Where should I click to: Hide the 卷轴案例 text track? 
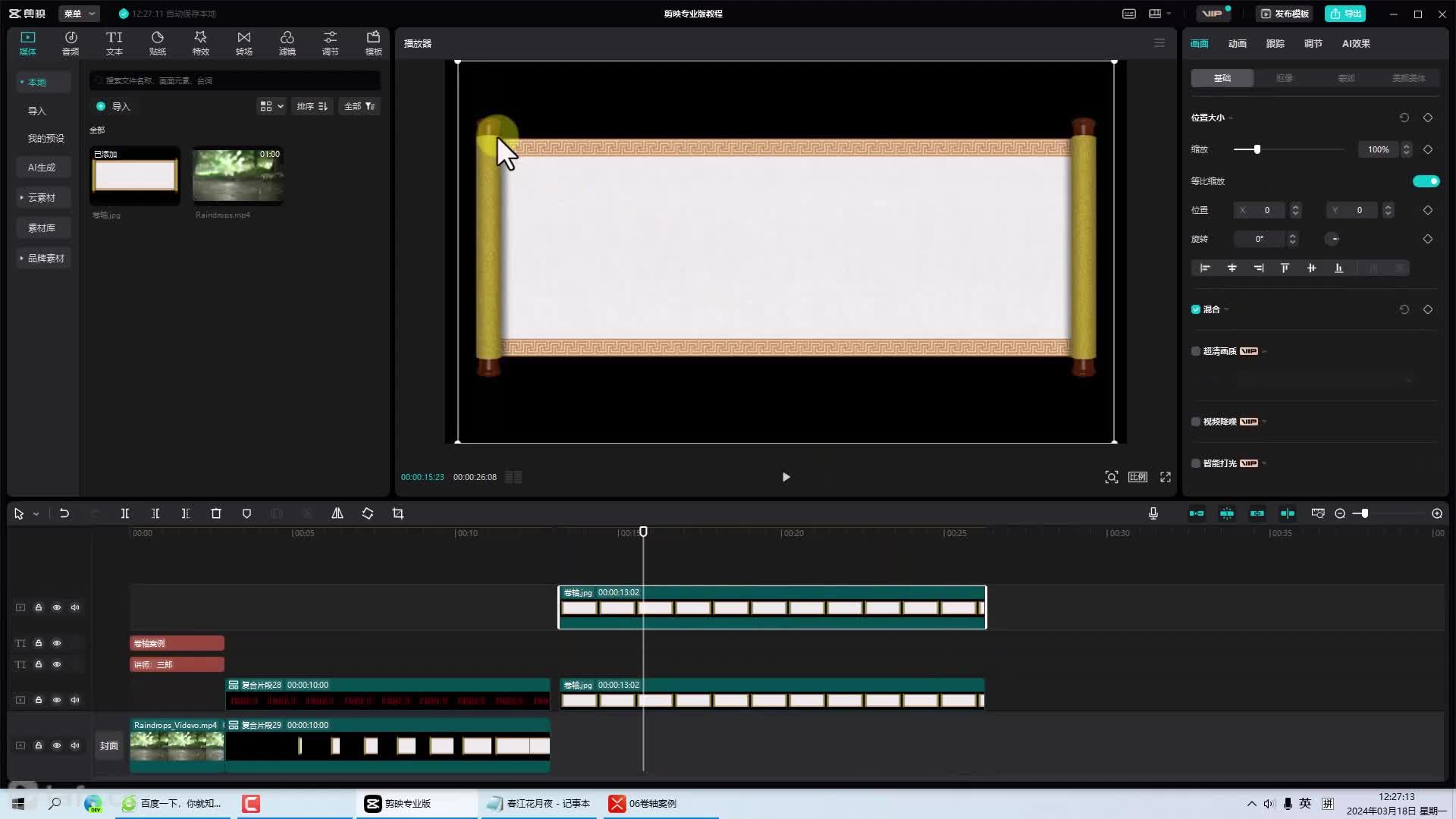57,643
